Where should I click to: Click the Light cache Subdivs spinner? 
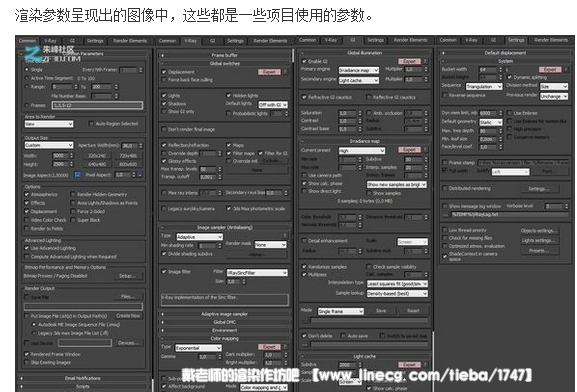(x=360, y=365)
